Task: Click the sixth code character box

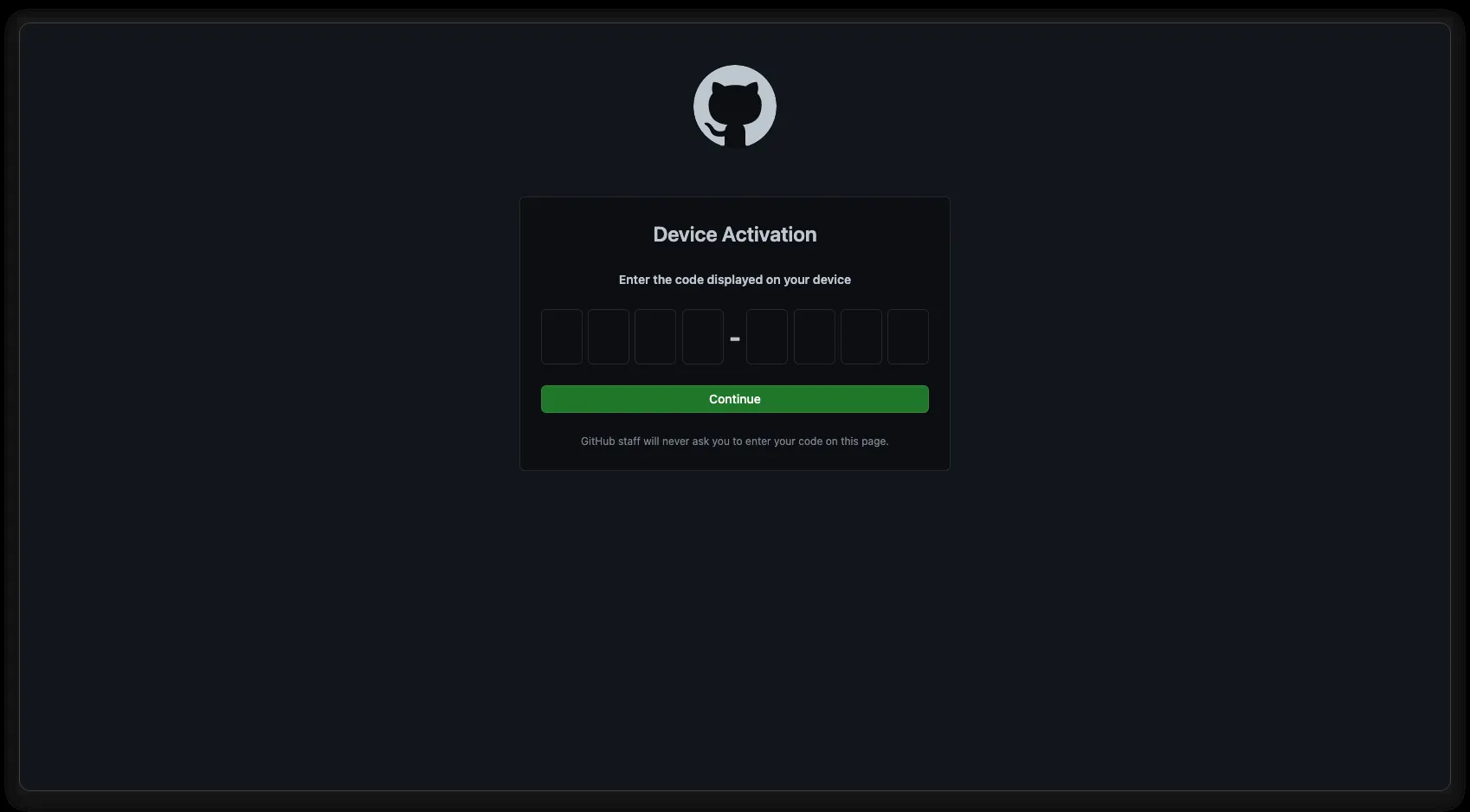Action: pos(815,337)
